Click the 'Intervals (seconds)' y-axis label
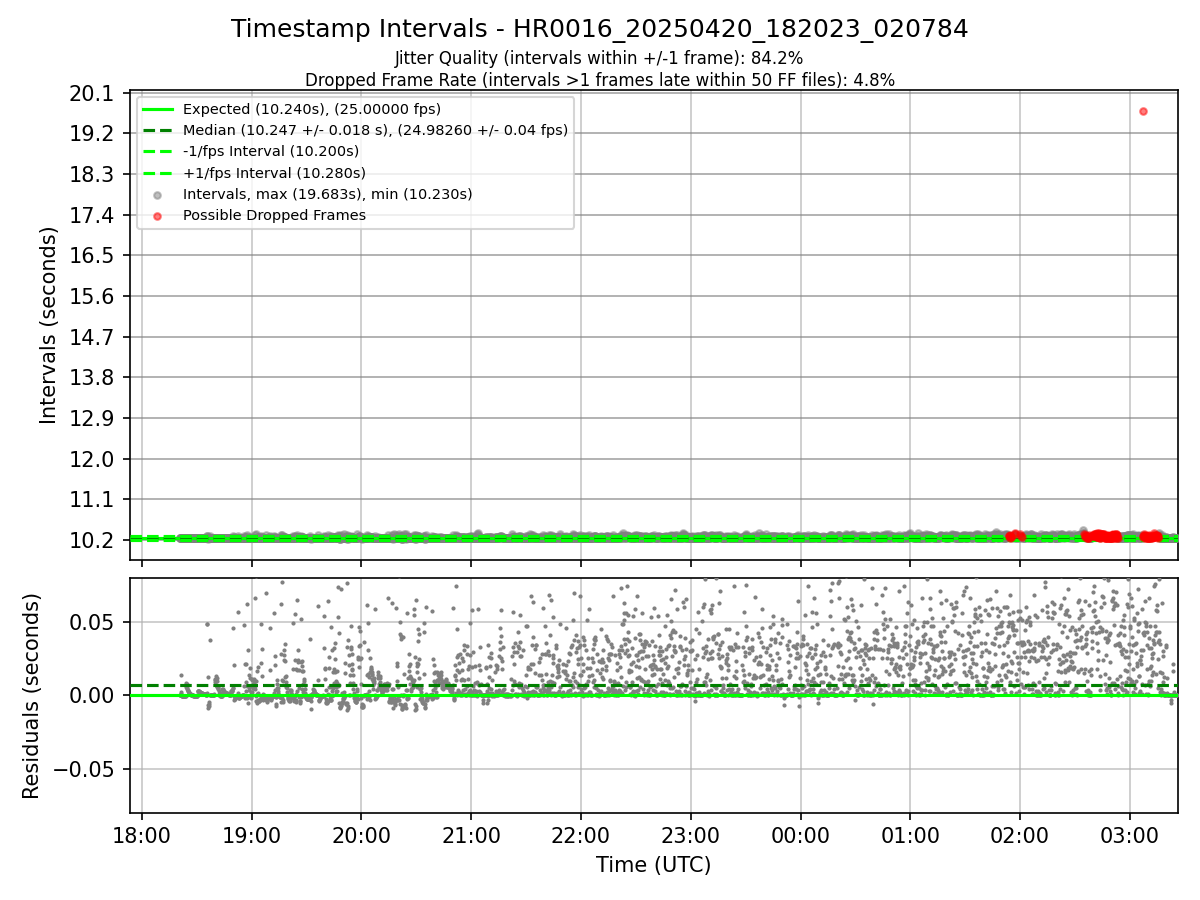1200x900 pixels. [49, 325]
